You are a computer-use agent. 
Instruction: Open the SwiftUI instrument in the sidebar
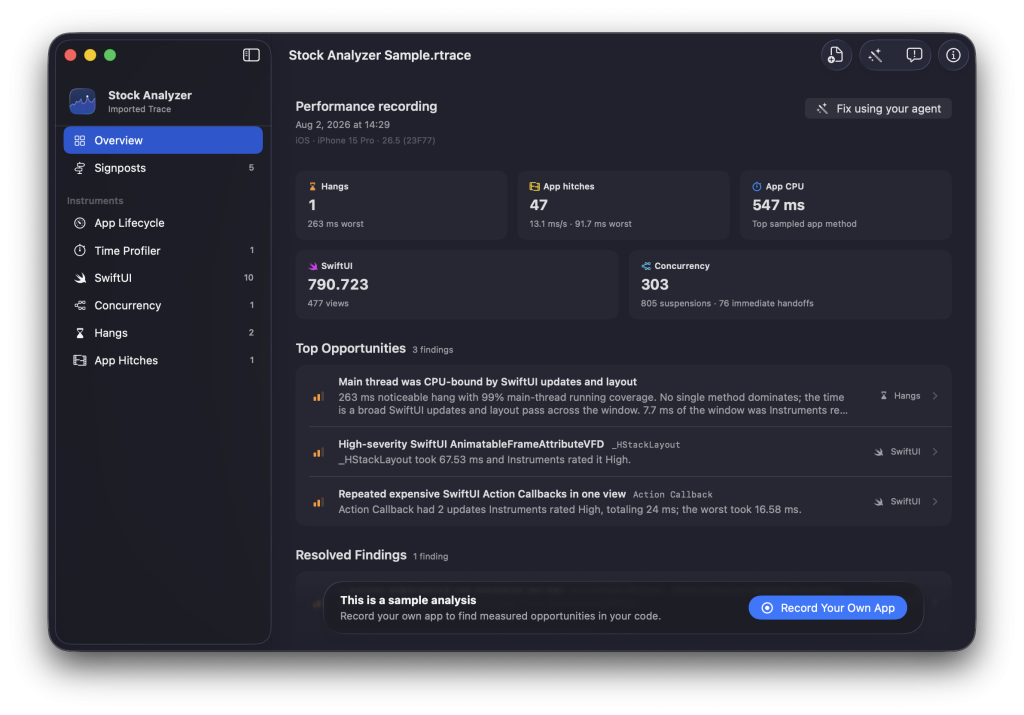click(x=163, y=278)
